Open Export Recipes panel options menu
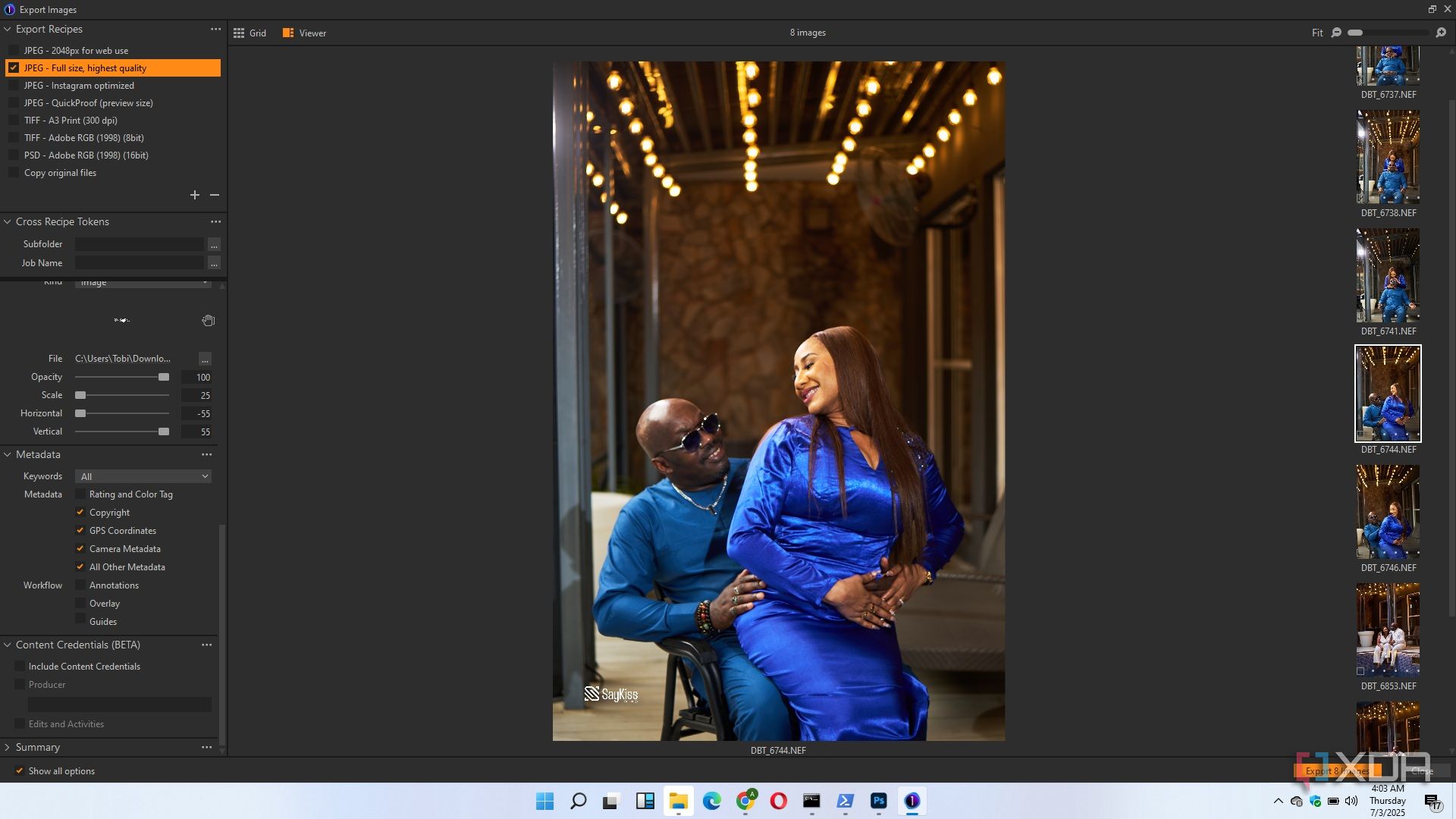 tap(215, 29)
